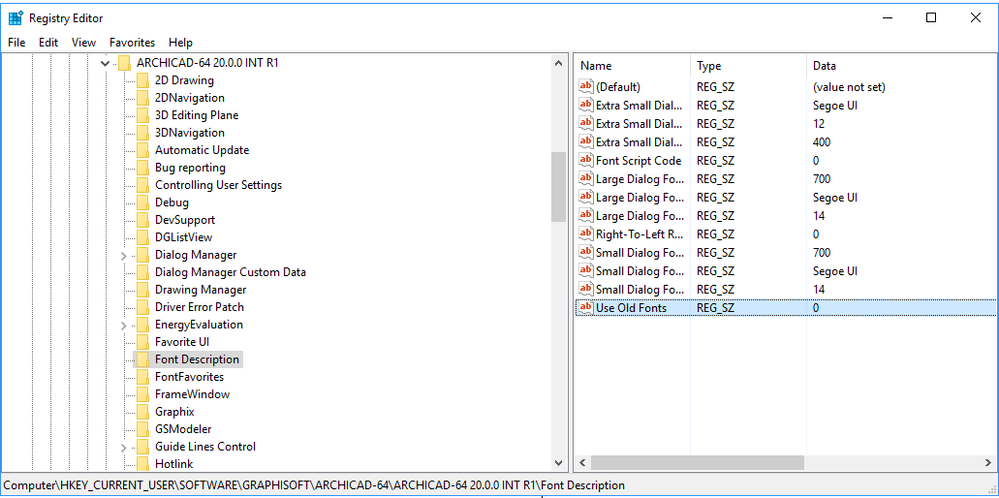Click the 3DNavigation folder icon

pyautogui.click(x=143, y=133)
